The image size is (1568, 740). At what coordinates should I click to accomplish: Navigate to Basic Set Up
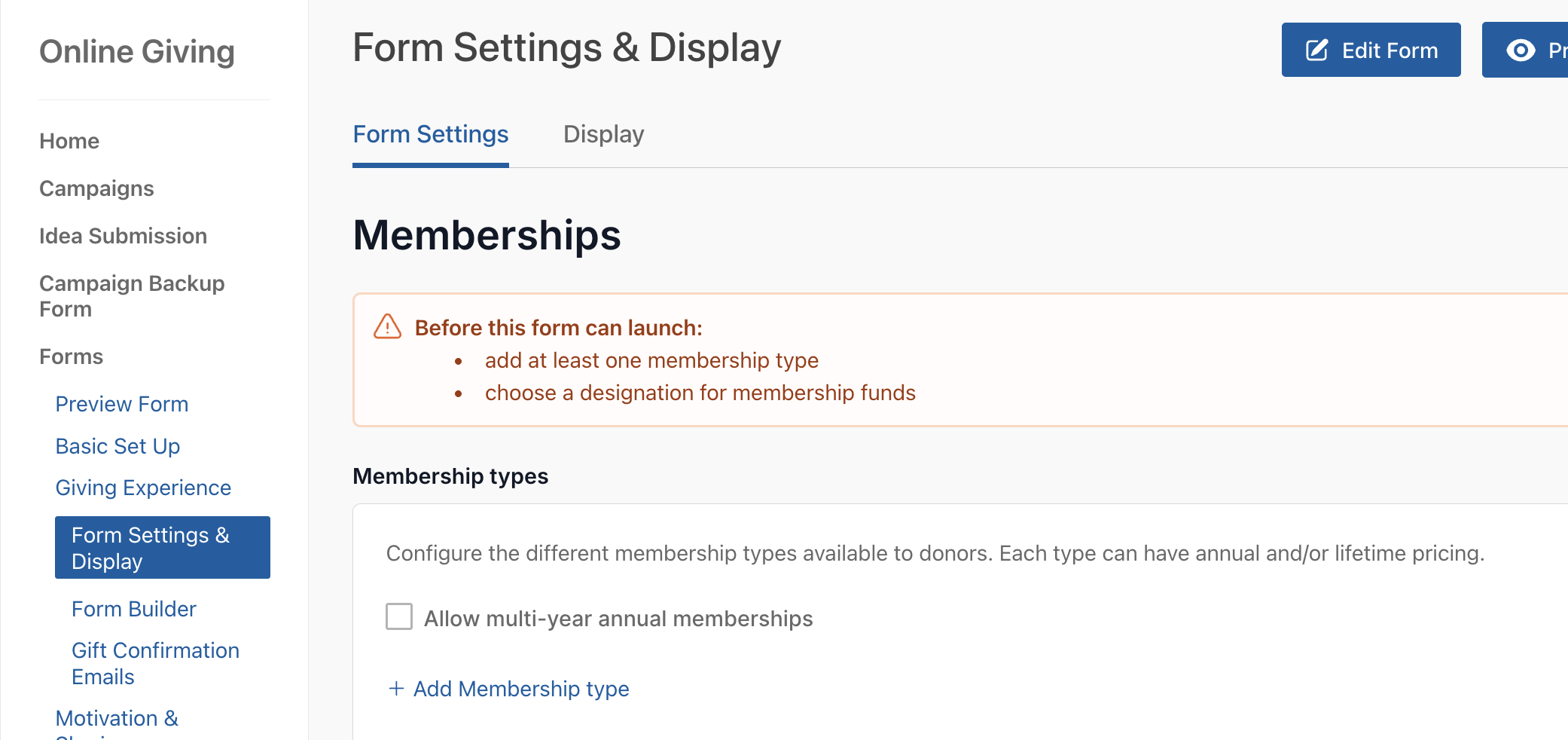tap(117, 446)
